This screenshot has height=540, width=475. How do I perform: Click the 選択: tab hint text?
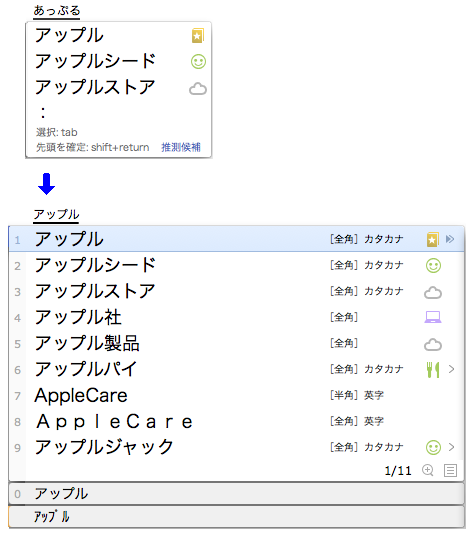pyautogui.click(x=57, y=132)
